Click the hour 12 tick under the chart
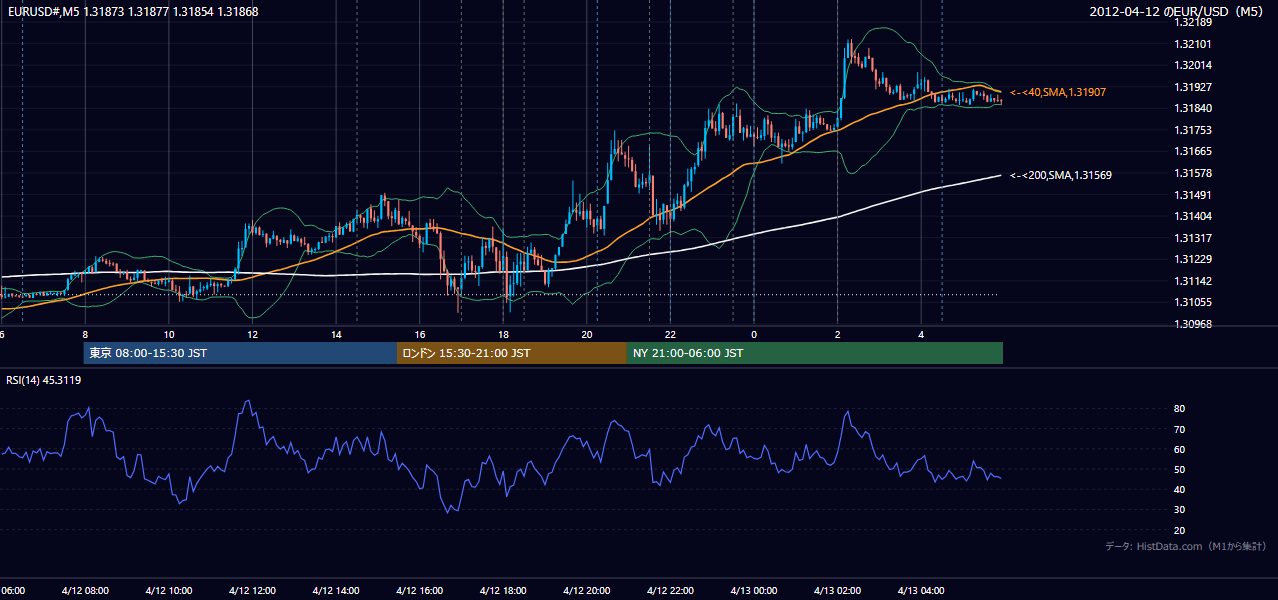 point(252,334)
